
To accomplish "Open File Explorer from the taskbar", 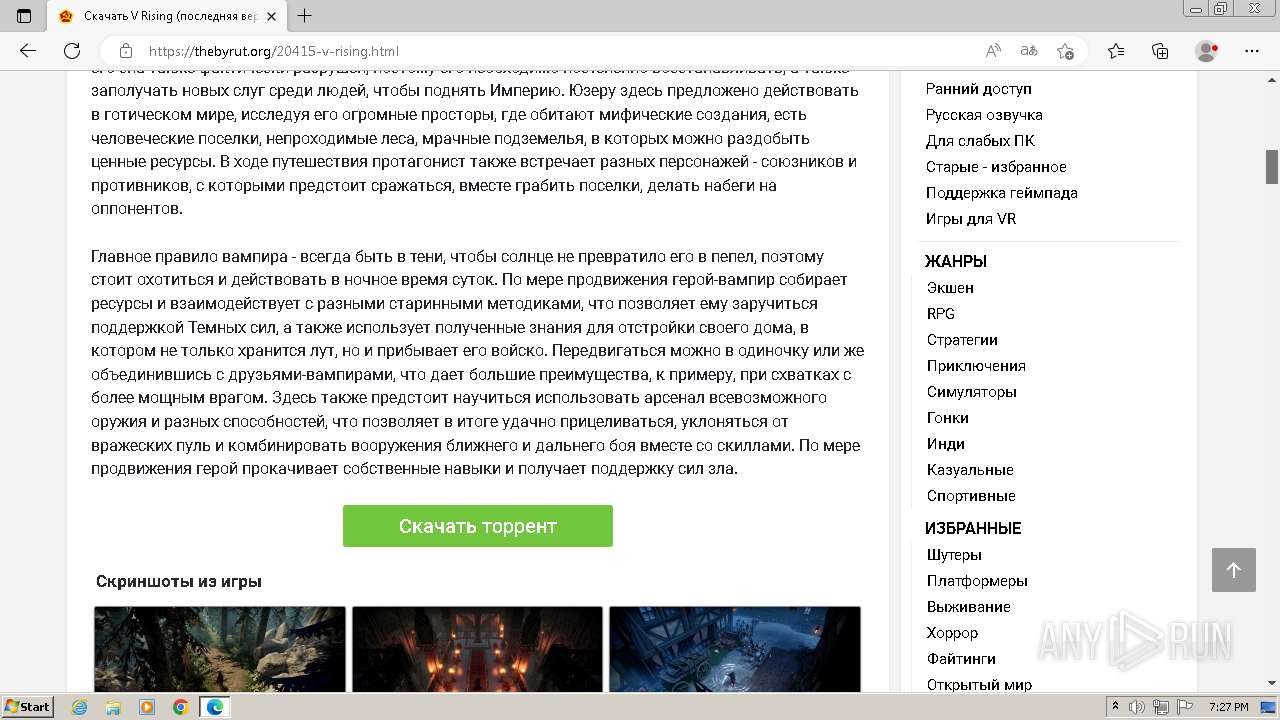I will click(113, 707).
